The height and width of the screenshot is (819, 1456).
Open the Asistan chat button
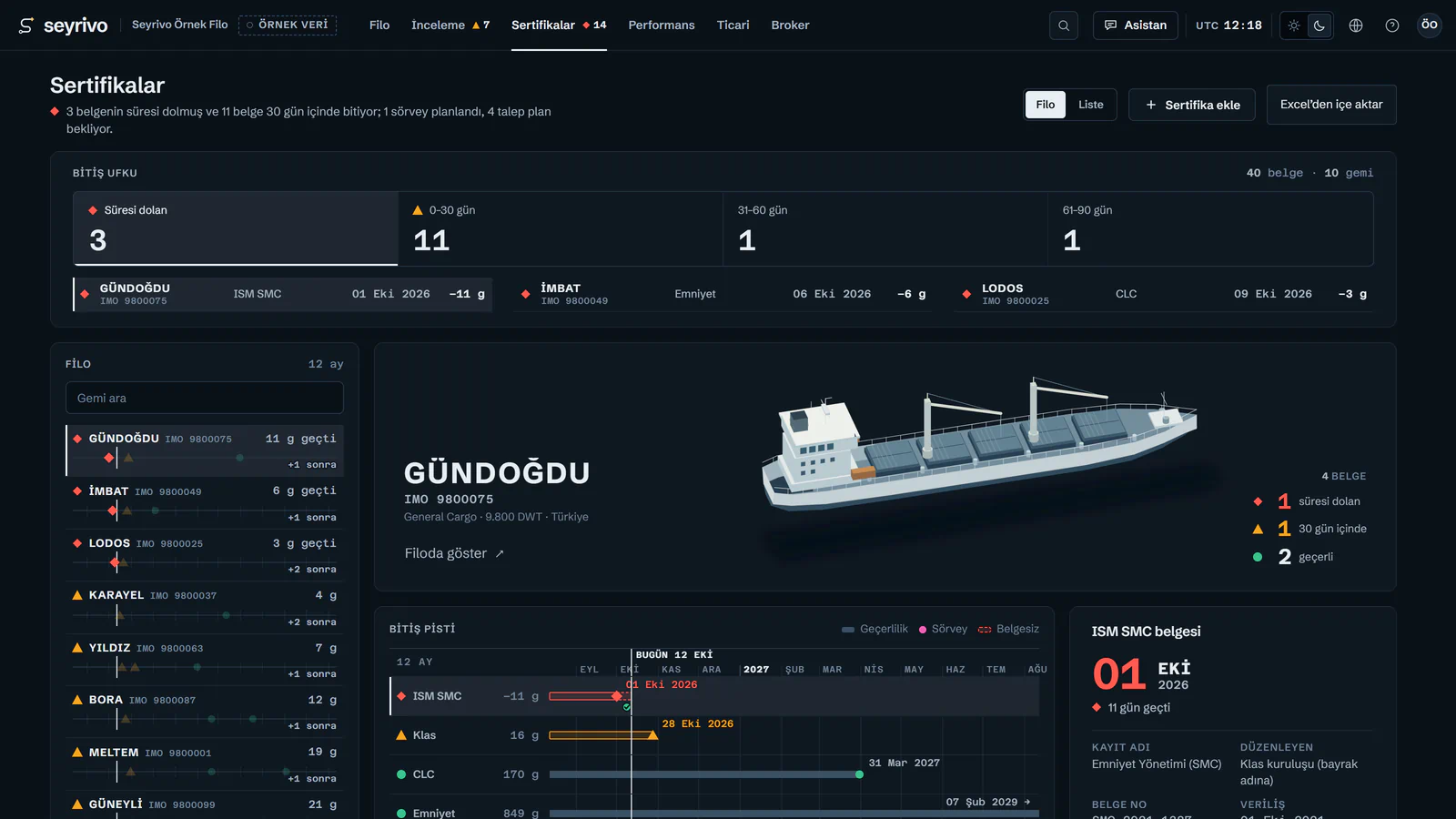(1136, 25)
